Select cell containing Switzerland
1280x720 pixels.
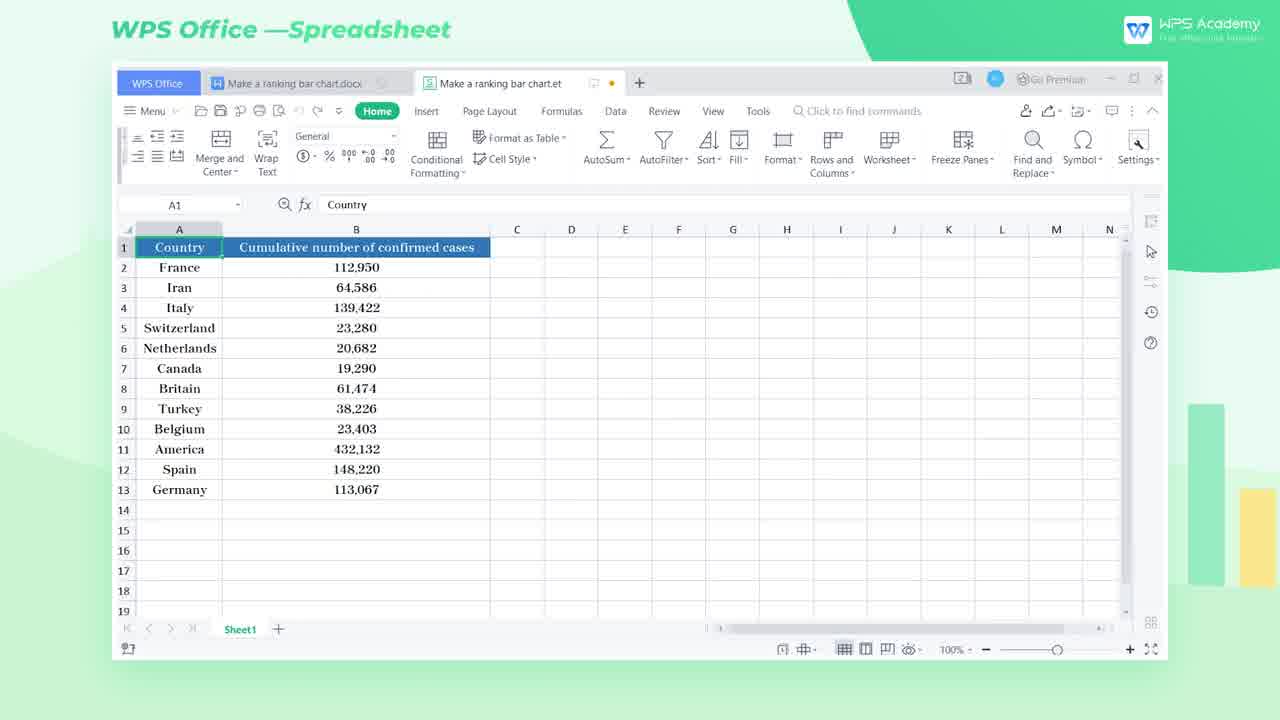click(179, 328)
